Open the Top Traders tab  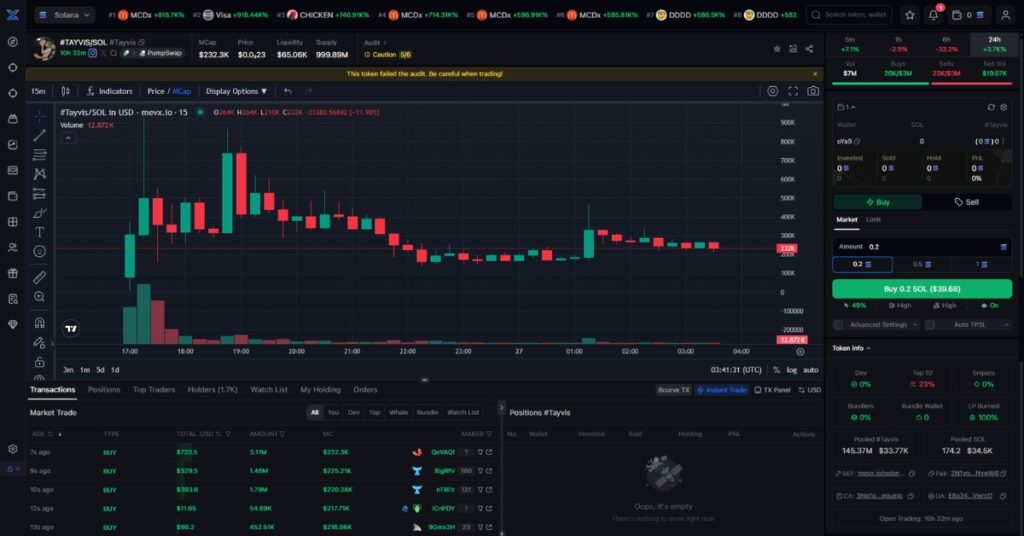click(x=154, y=390)
